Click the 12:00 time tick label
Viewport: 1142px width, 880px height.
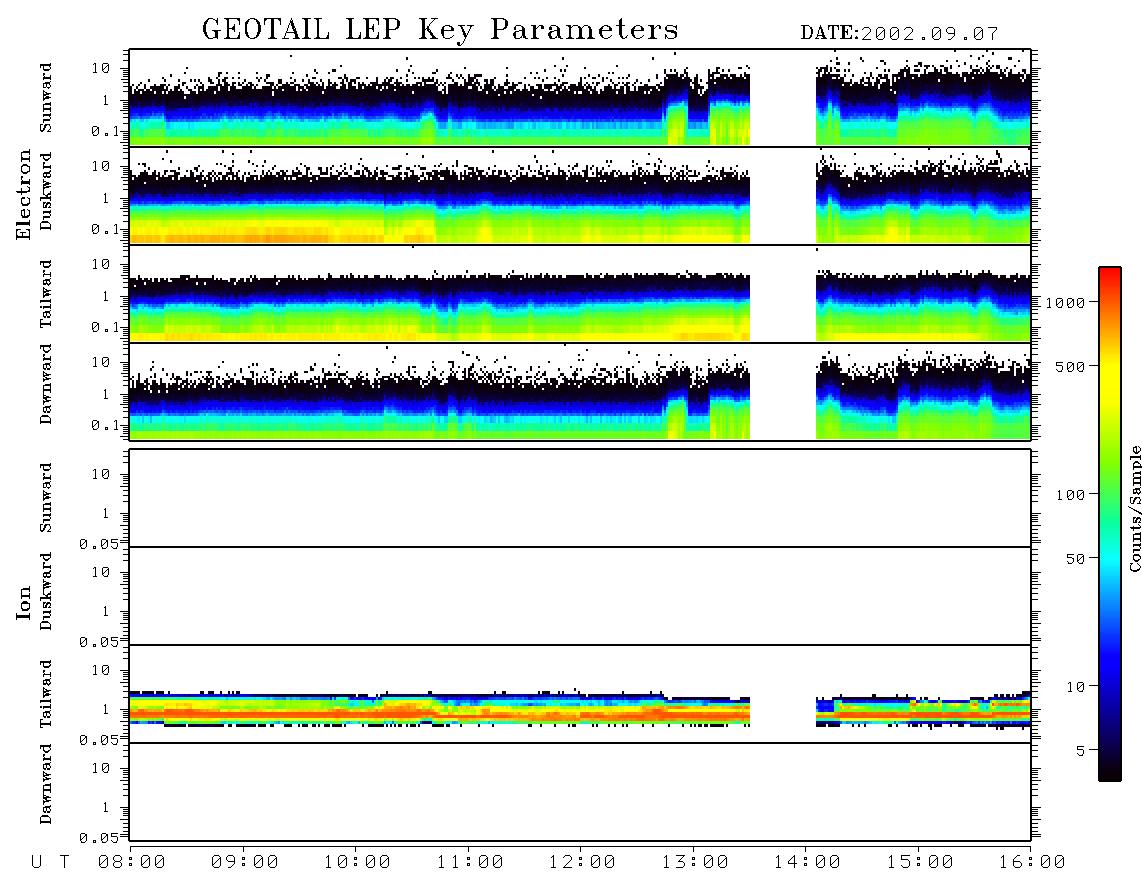click(x=582, y=862)
